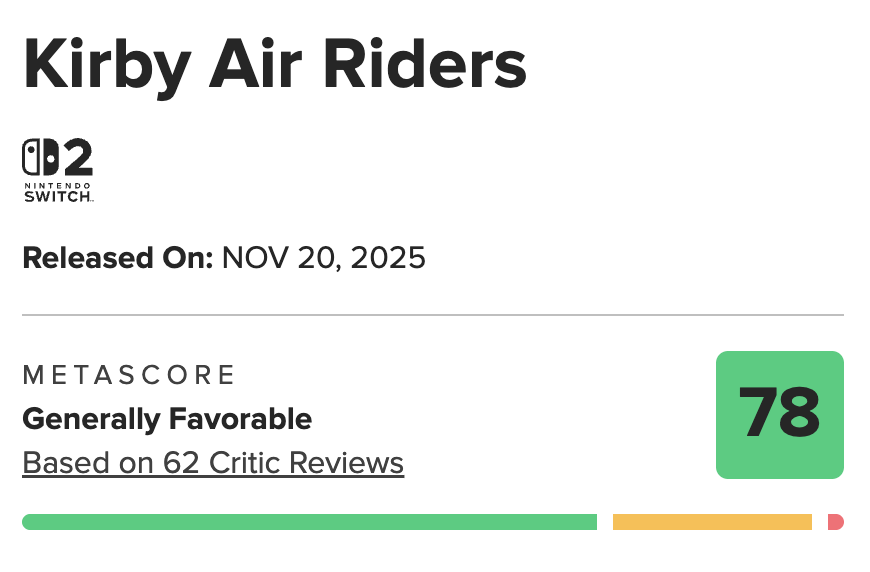Click the "Kirby Air Riders" game title
The width and height of the screenshot is (870, 572).
click(x=275, y=64)
